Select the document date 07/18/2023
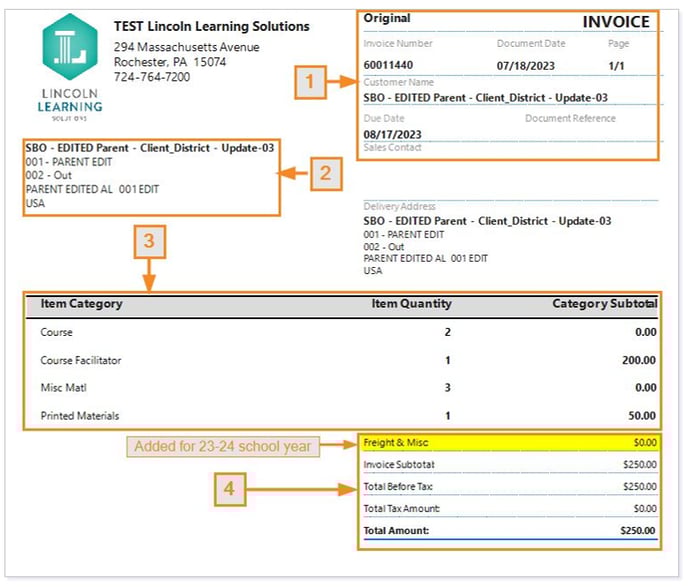Viewport: 688px width, 587px height. pyautogui.click(x=526, y=66)
